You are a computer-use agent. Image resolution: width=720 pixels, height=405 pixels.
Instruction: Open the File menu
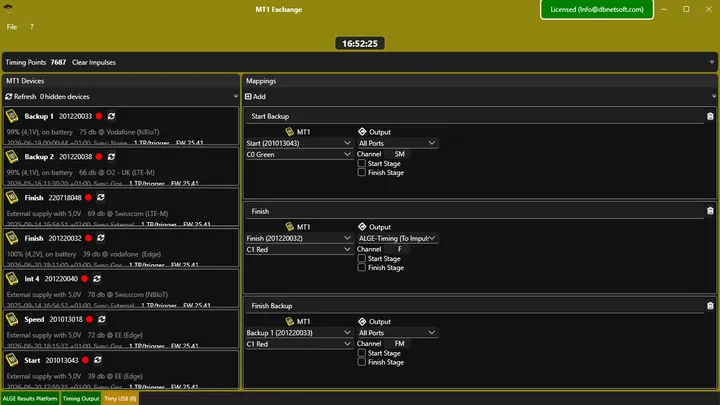pos(12,27)
